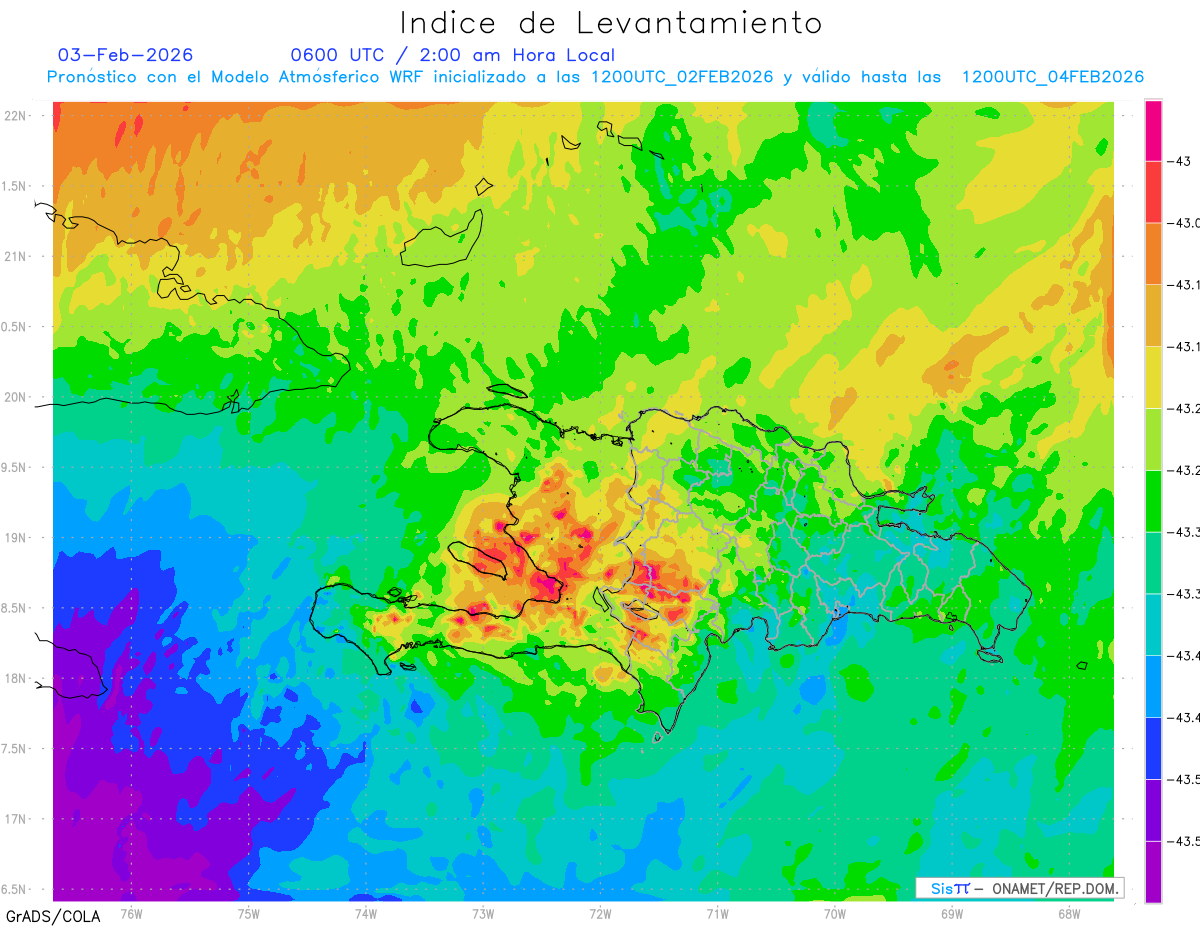Image resolution: width=1200 pixels, height=927 pixels.
Task: Click the "20N" latitude label
Action: coord(15,397)
